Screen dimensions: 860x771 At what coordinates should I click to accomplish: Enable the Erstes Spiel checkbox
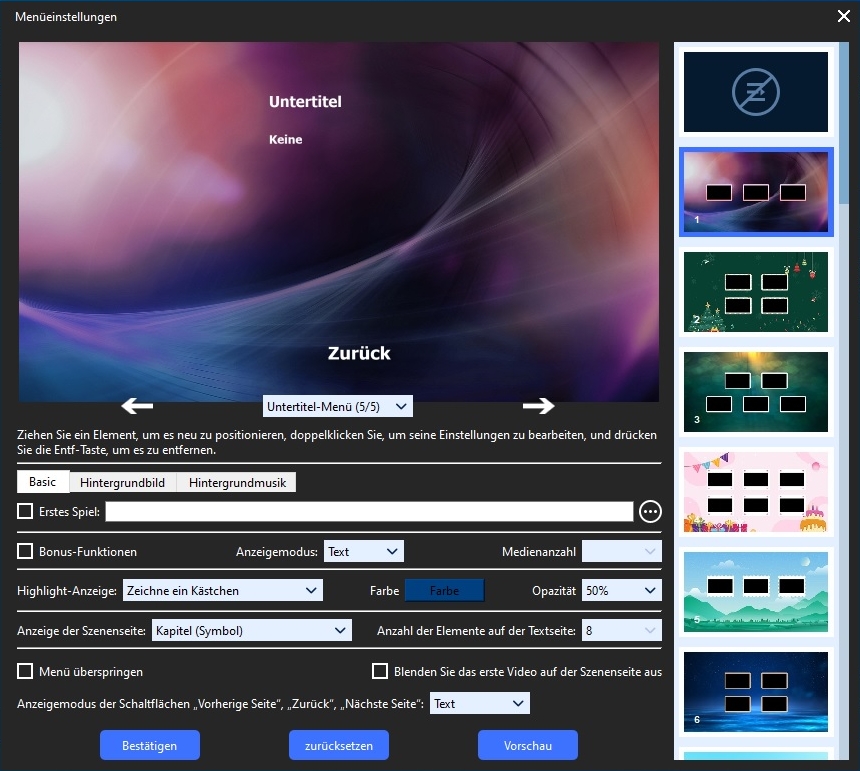25,512
